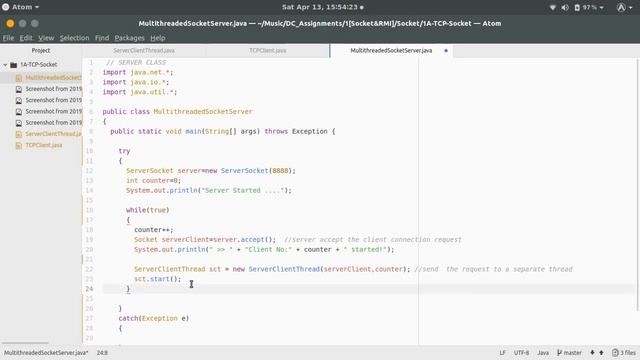Open the third Screenshot from 2019 file
The height and width of the screenshot is (360, 640).
click(53, 111)
